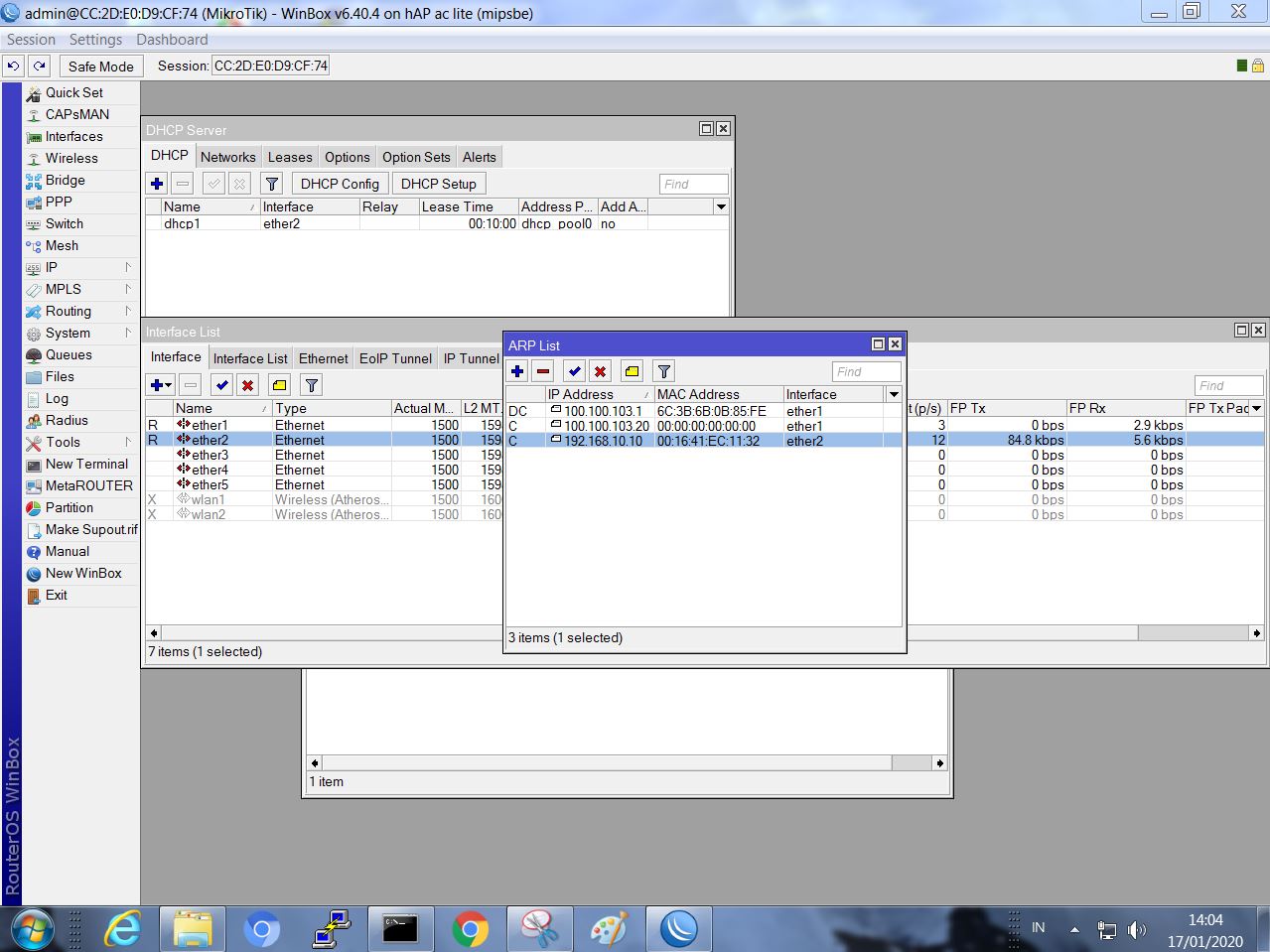Open Settings menu
The width and height of the screenshot is (1270, 952).
click(x=95, y=40)
